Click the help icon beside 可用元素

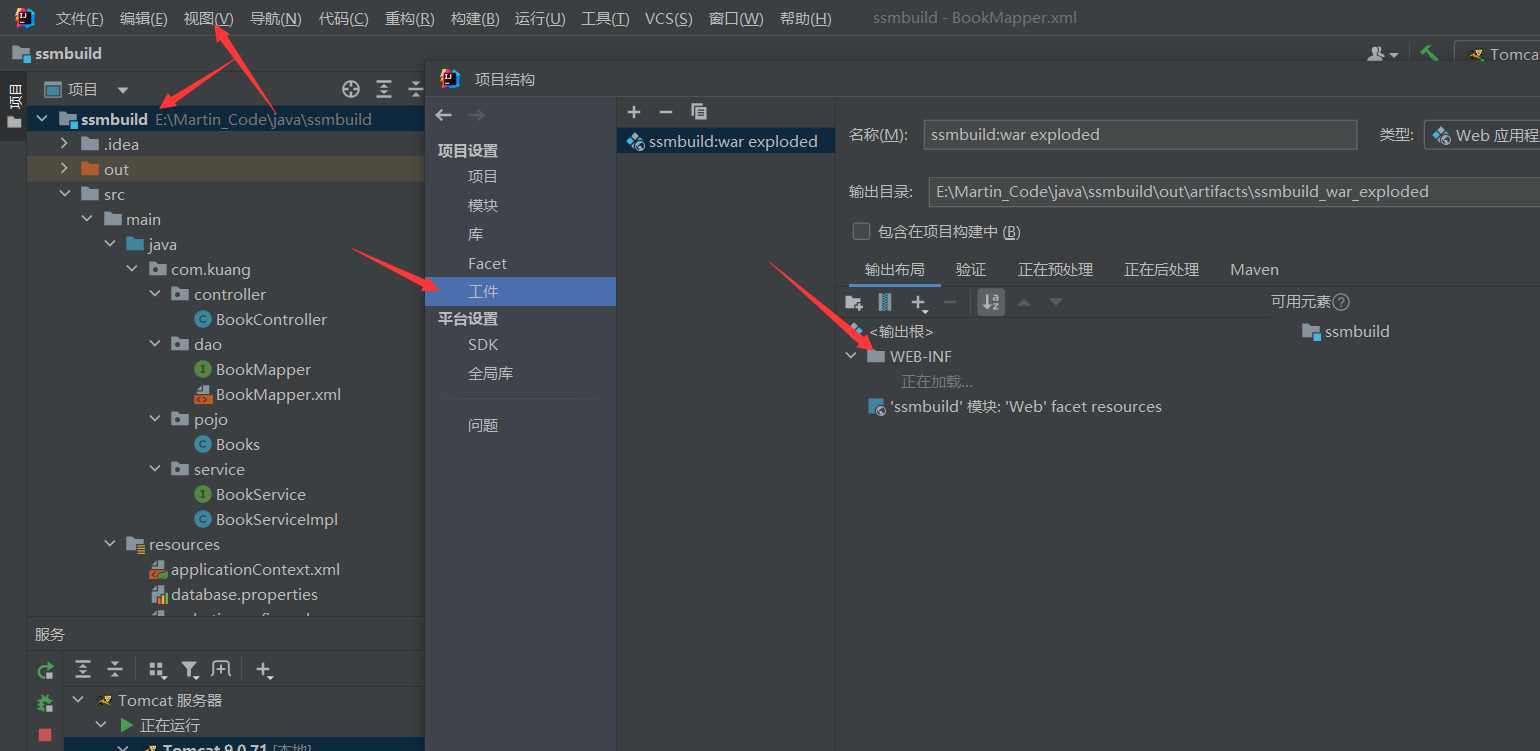1342,302
